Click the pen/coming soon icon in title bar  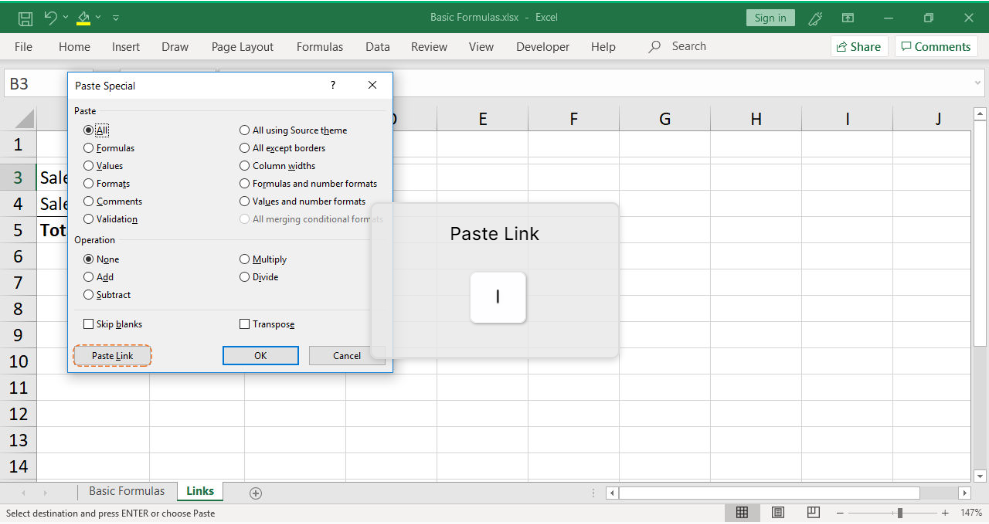pos(815,18)
